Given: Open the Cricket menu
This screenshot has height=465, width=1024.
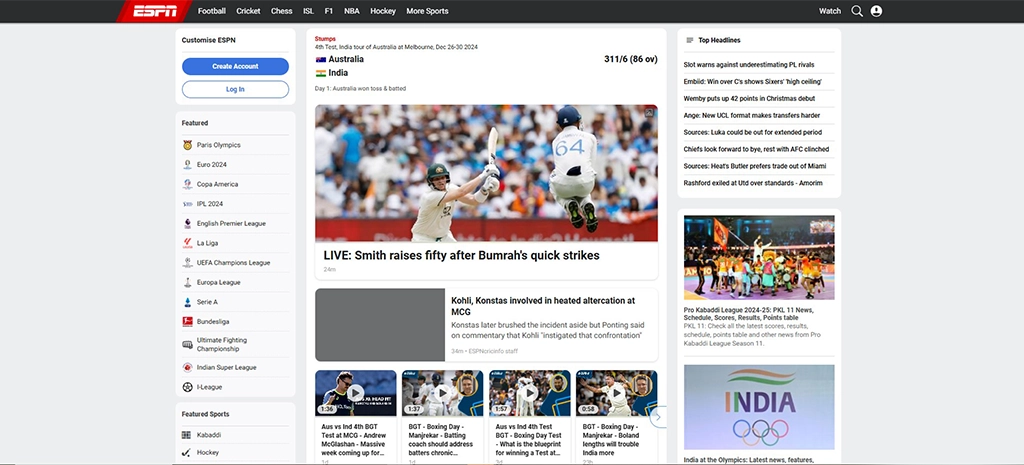Looking at the screenshot, I should (x=248, y=11).
